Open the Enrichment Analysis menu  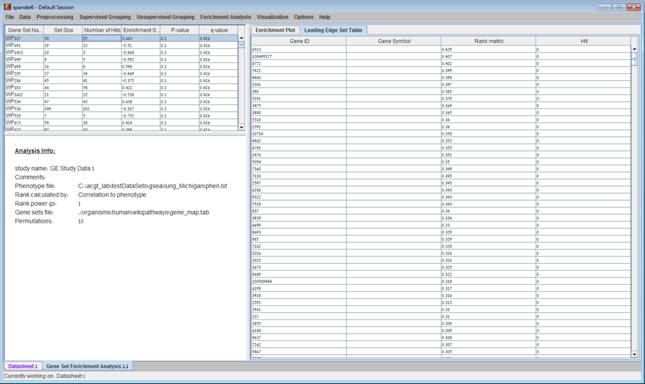pyautogui.click(x=225, y=17)
